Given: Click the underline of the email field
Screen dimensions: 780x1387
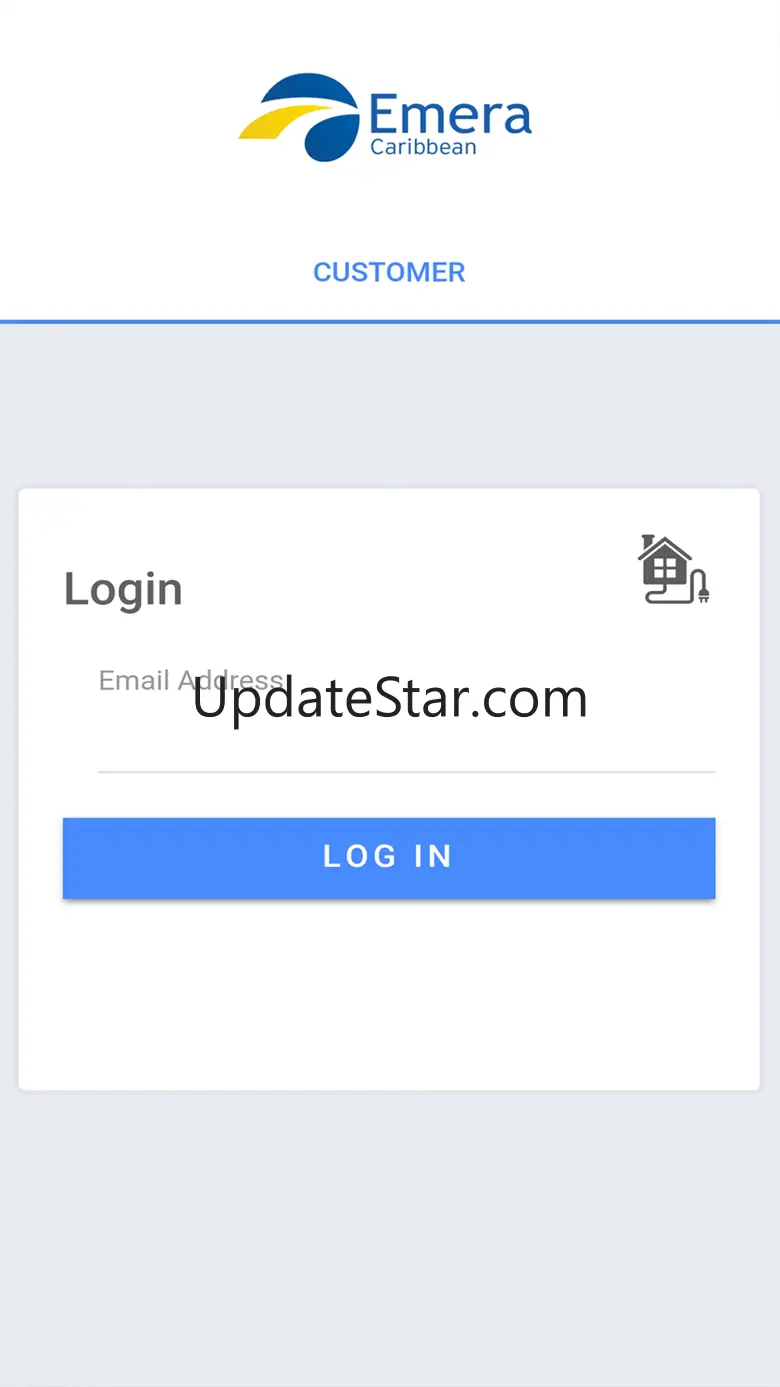Looking at the screenshot, I should 407,772.
